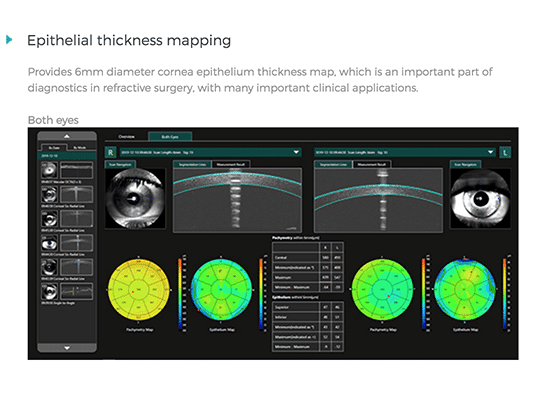540x400 pixels.
Task: Select the By Mode tab in scan list
Action: pos(80,148)
